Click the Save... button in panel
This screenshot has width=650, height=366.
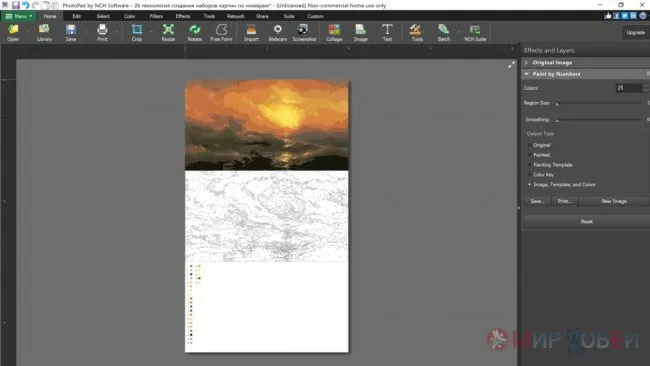point(537,201)
